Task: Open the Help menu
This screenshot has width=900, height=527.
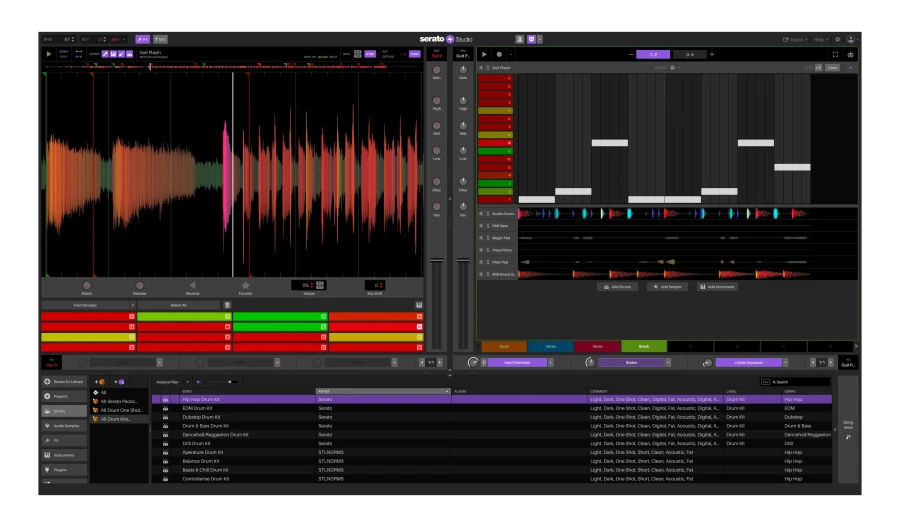Action: tap(820, 40)
